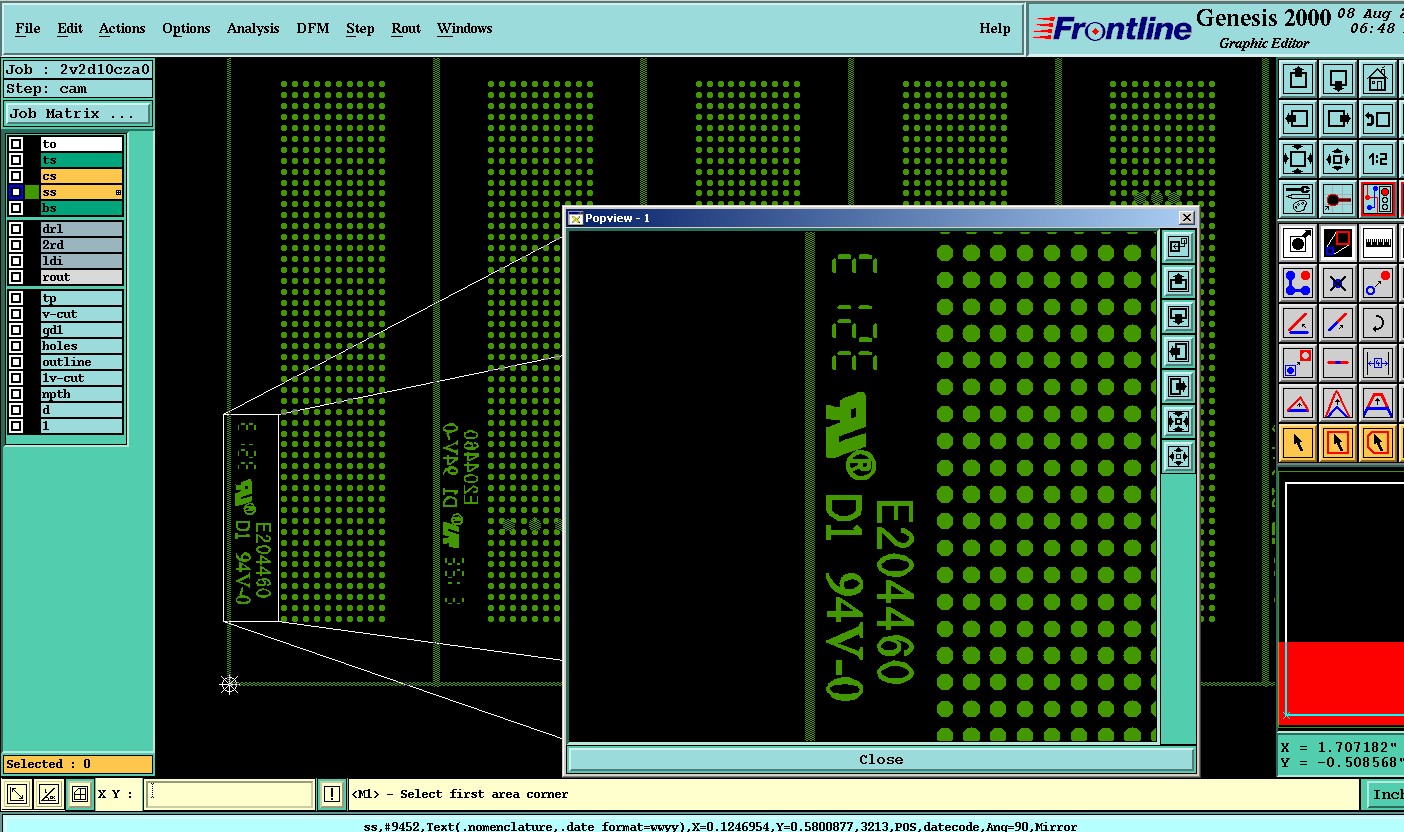
Task: Toggle the 'to' layer checkbox
Action: click(16, 144)
